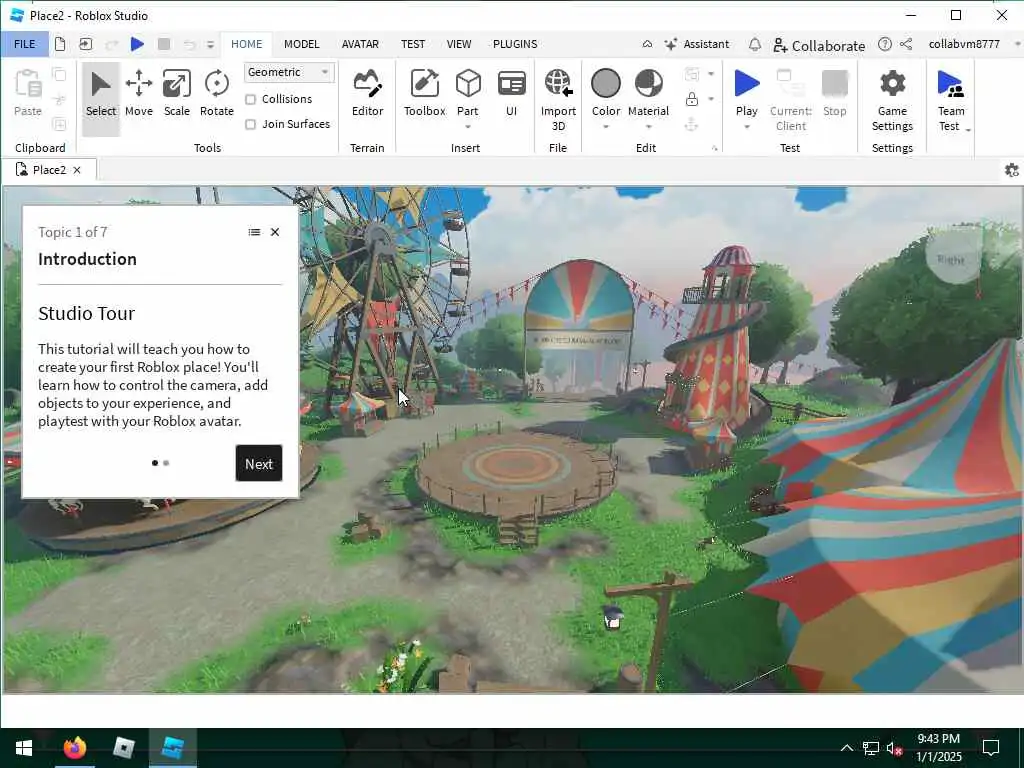This screenshot has height=768, width=1024.
Task: Pick the Rotate tool
Action: coord(216,95)
